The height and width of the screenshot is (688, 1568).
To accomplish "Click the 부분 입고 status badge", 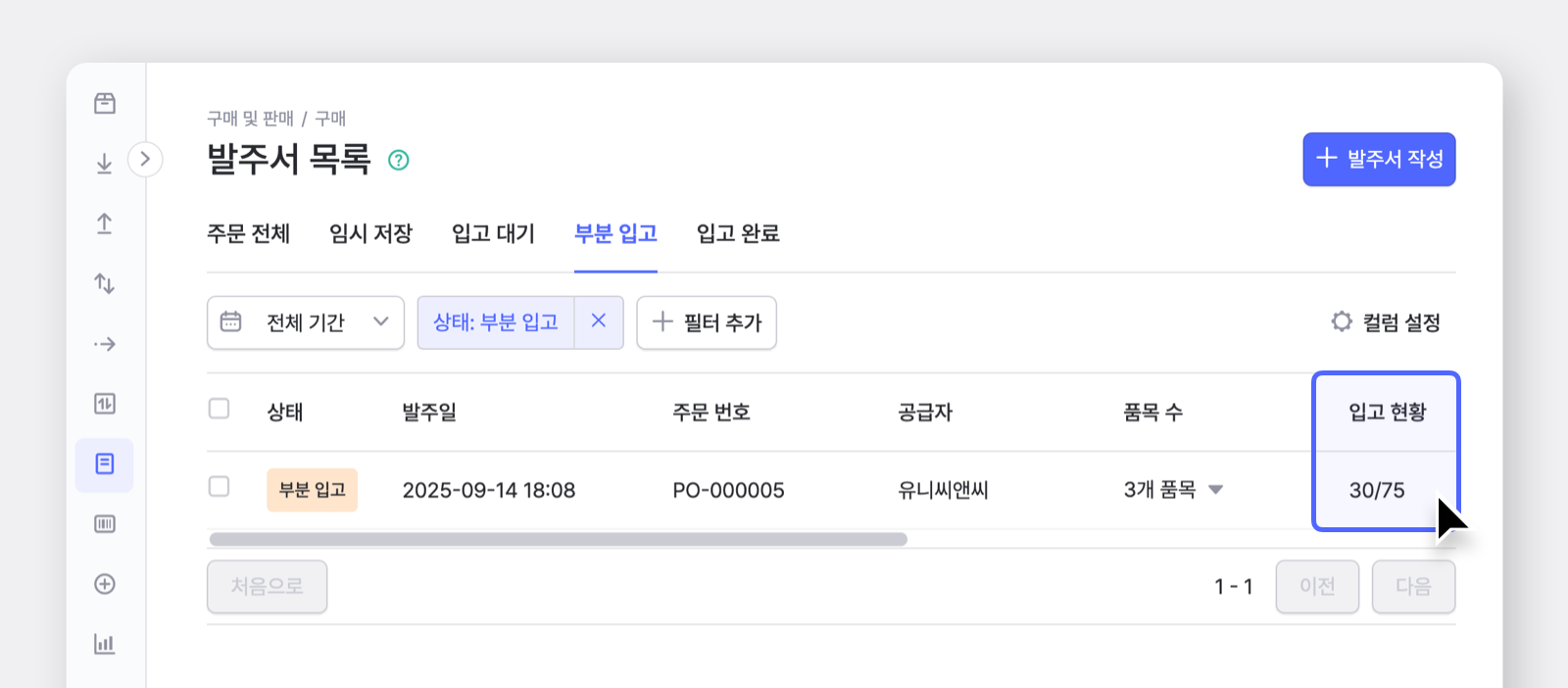I will pos(313,490).
